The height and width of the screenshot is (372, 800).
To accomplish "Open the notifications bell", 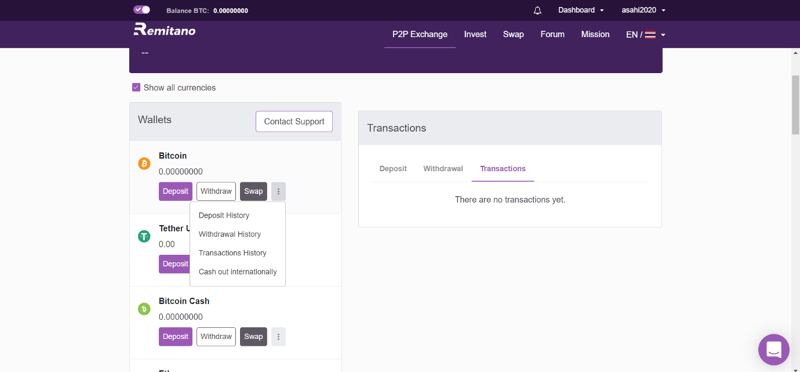I will (537, 10).
